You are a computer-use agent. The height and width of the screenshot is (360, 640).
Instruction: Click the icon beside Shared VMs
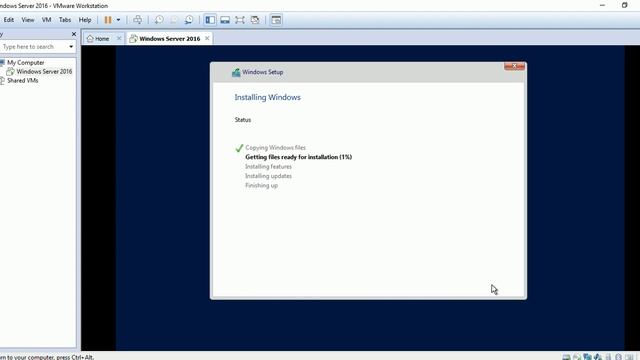pos(2,80)
